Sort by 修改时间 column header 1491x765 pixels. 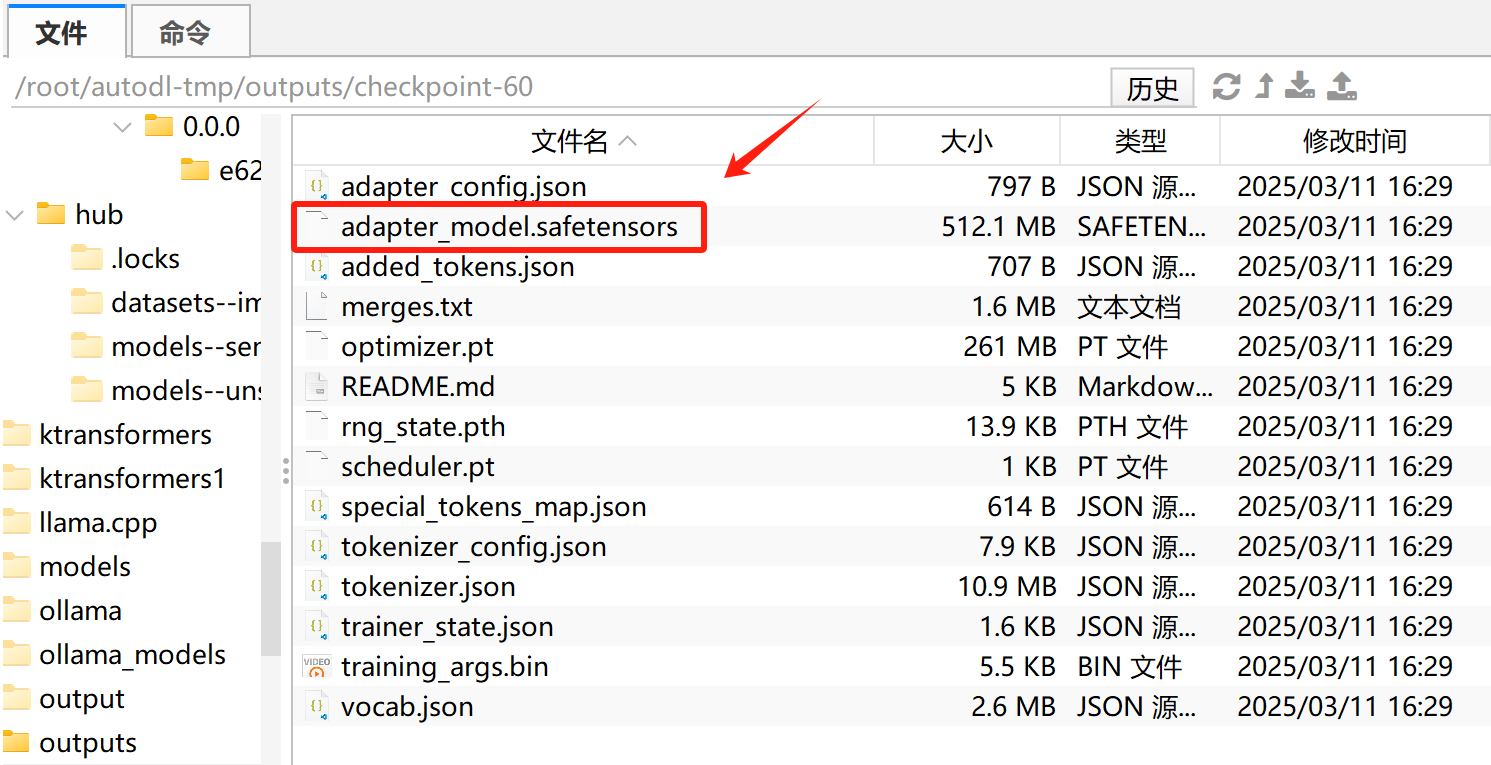pos(1355,141)
